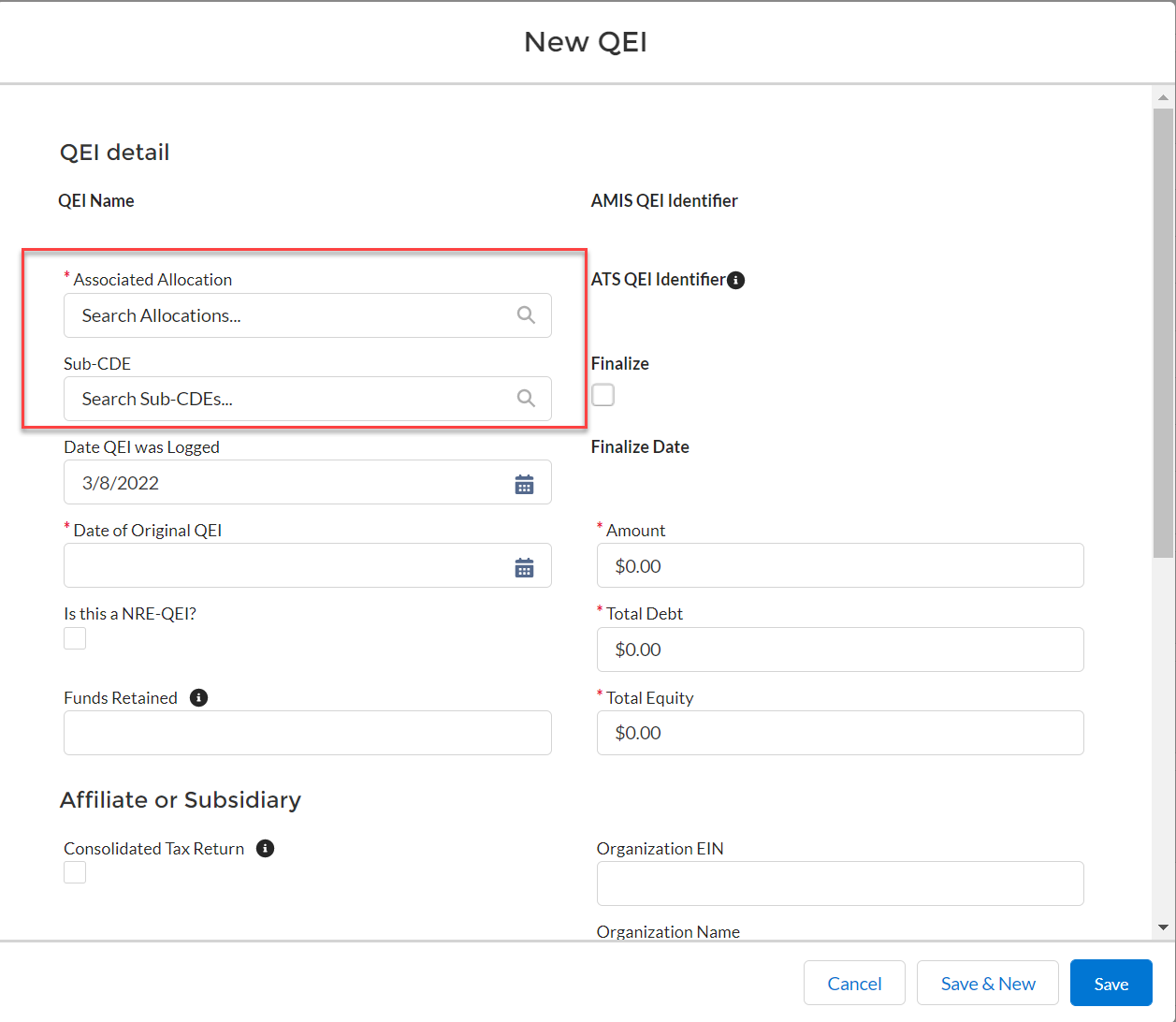Screen dimensions: 1176x1022
Task: Tick the Consolidated Tax Return checkbox
Action: 75,872
